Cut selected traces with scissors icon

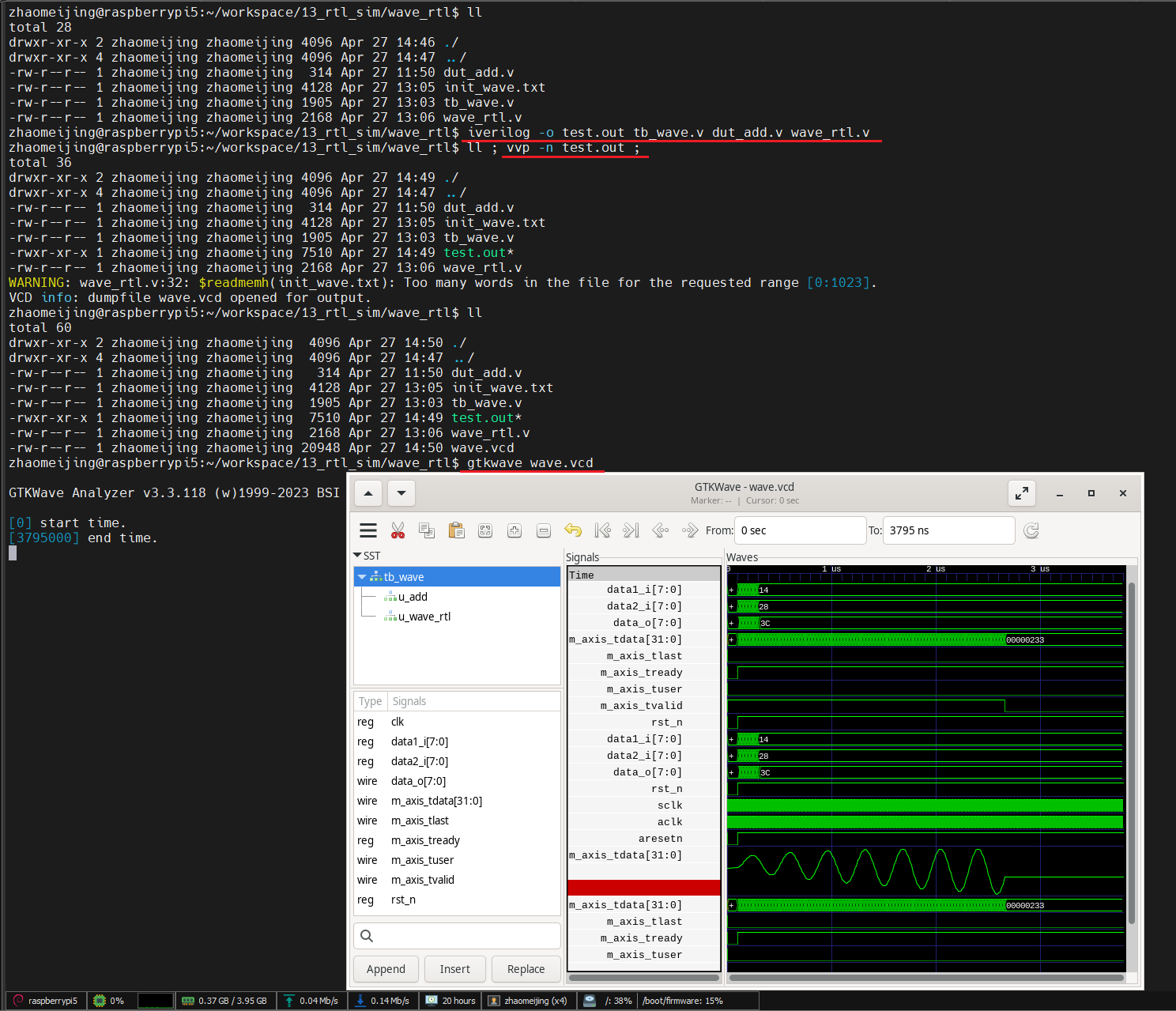click(x=398, y=530)
